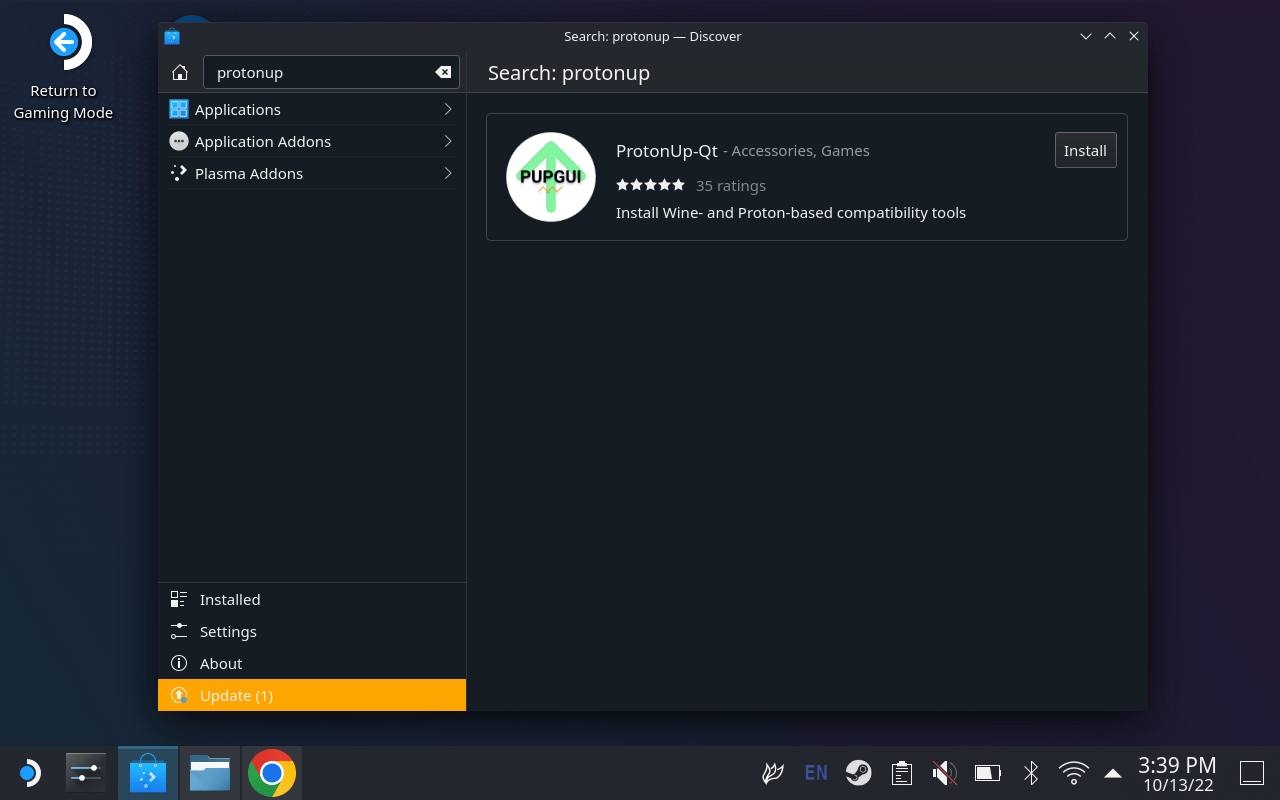Click the Applications grid icon
The image size is (1280, 800).
click(x=179, y=109)
